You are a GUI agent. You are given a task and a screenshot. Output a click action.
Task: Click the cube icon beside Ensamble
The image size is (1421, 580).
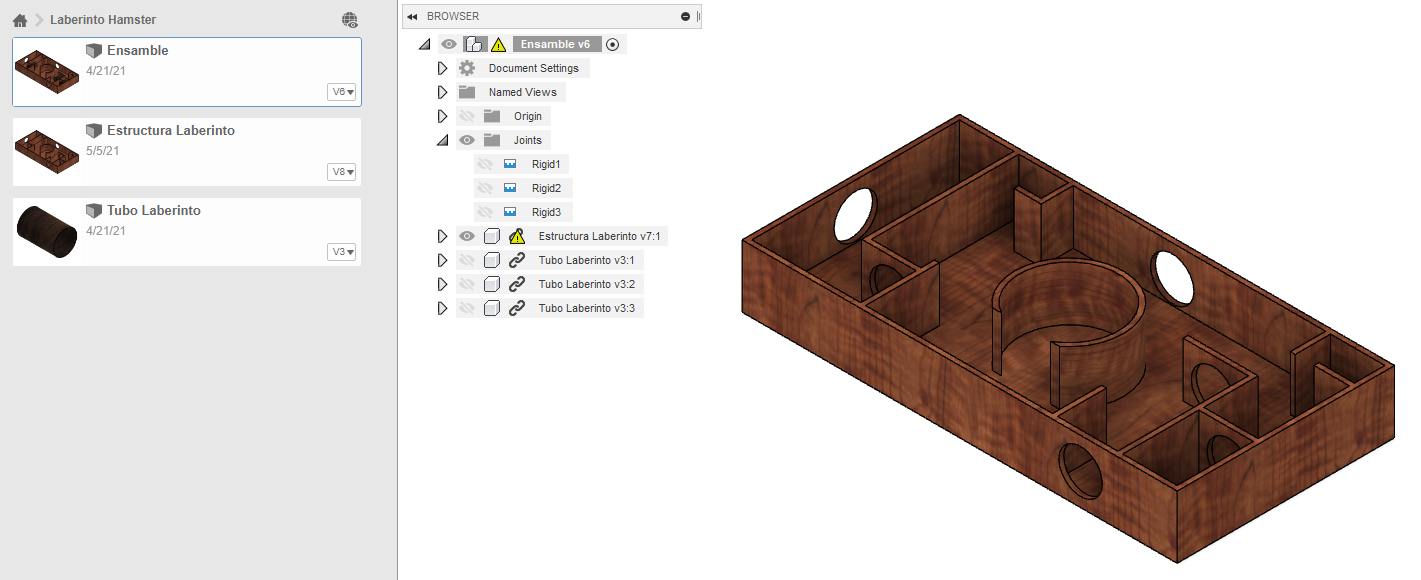tap(94, 51)
